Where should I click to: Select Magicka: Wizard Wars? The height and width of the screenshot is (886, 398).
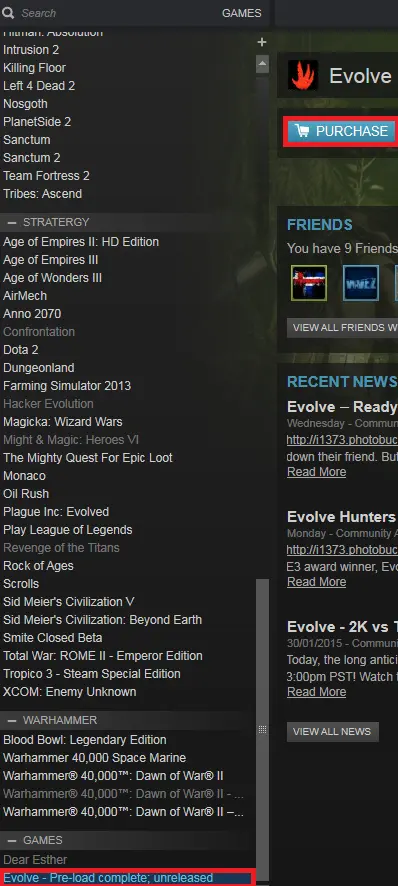tap(63, 422)
